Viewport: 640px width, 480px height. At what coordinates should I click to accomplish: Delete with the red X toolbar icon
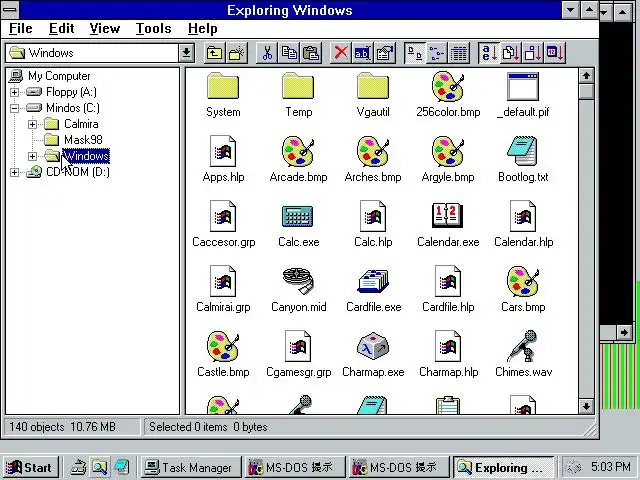(341, 53)
